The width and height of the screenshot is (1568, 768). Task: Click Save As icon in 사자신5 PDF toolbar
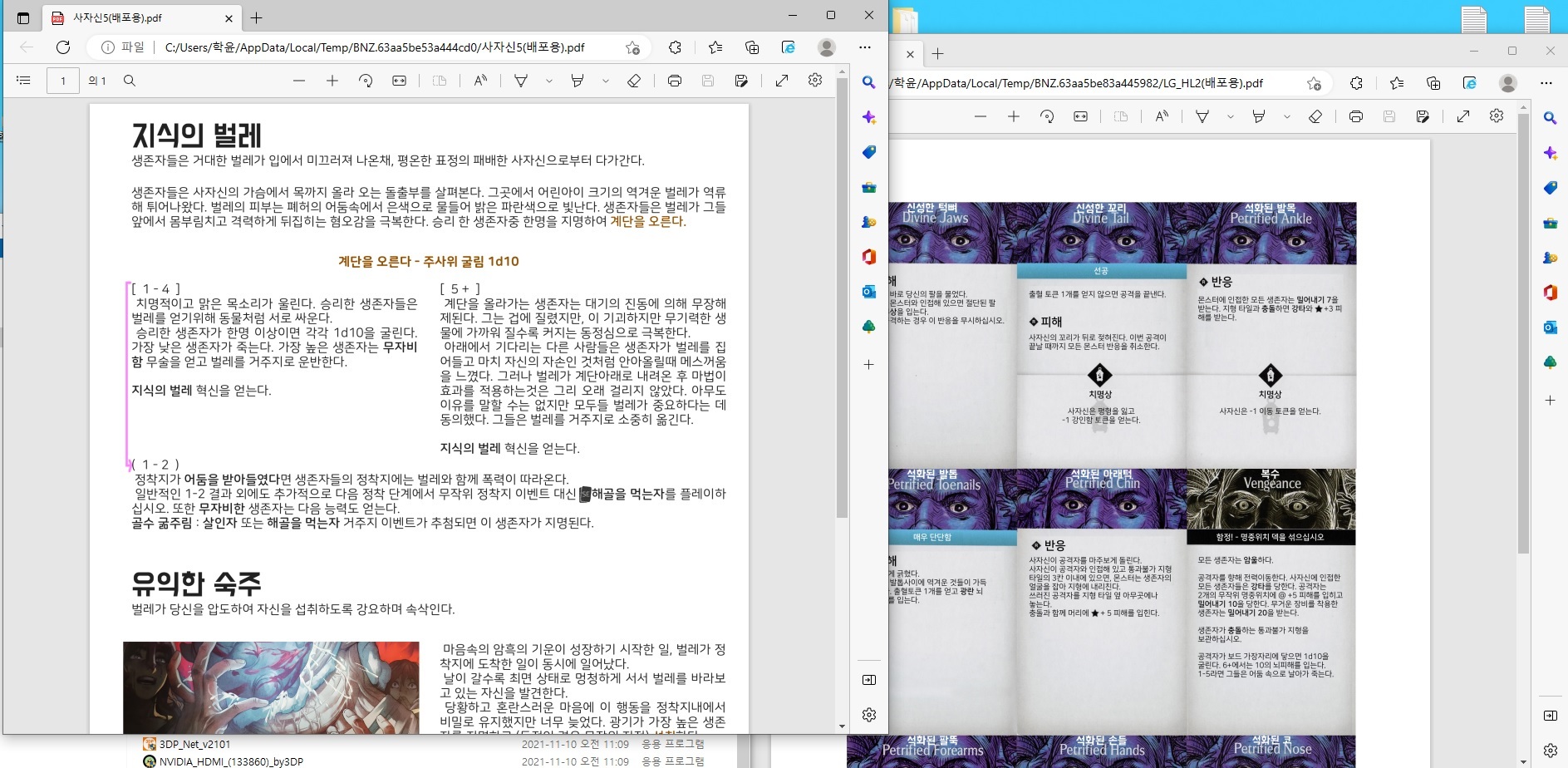[741, 81]
